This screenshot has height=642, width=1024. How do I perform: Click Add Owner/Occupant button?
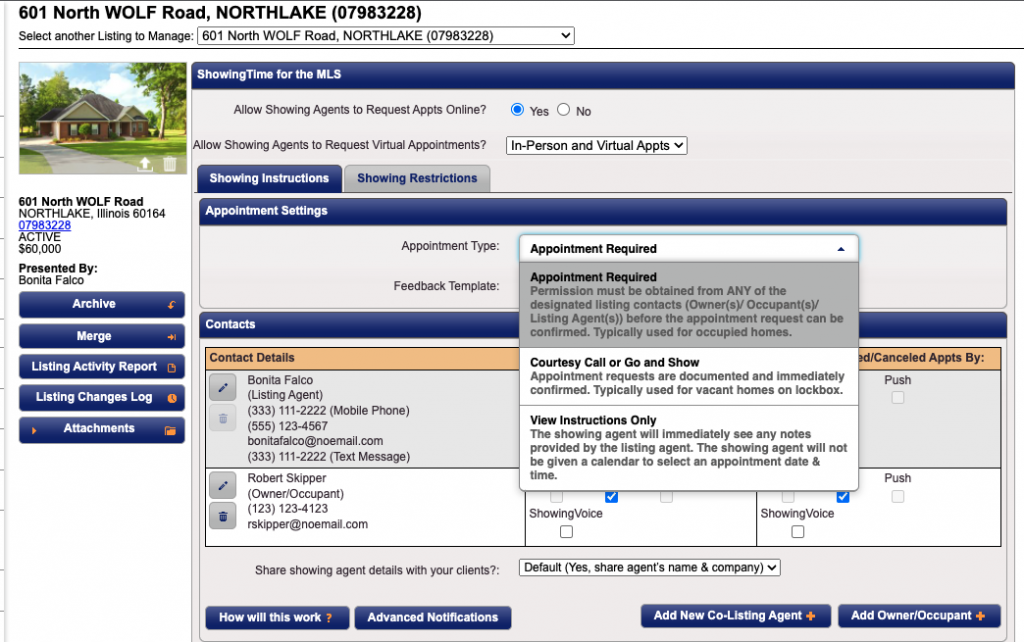[x=919, y=615]
